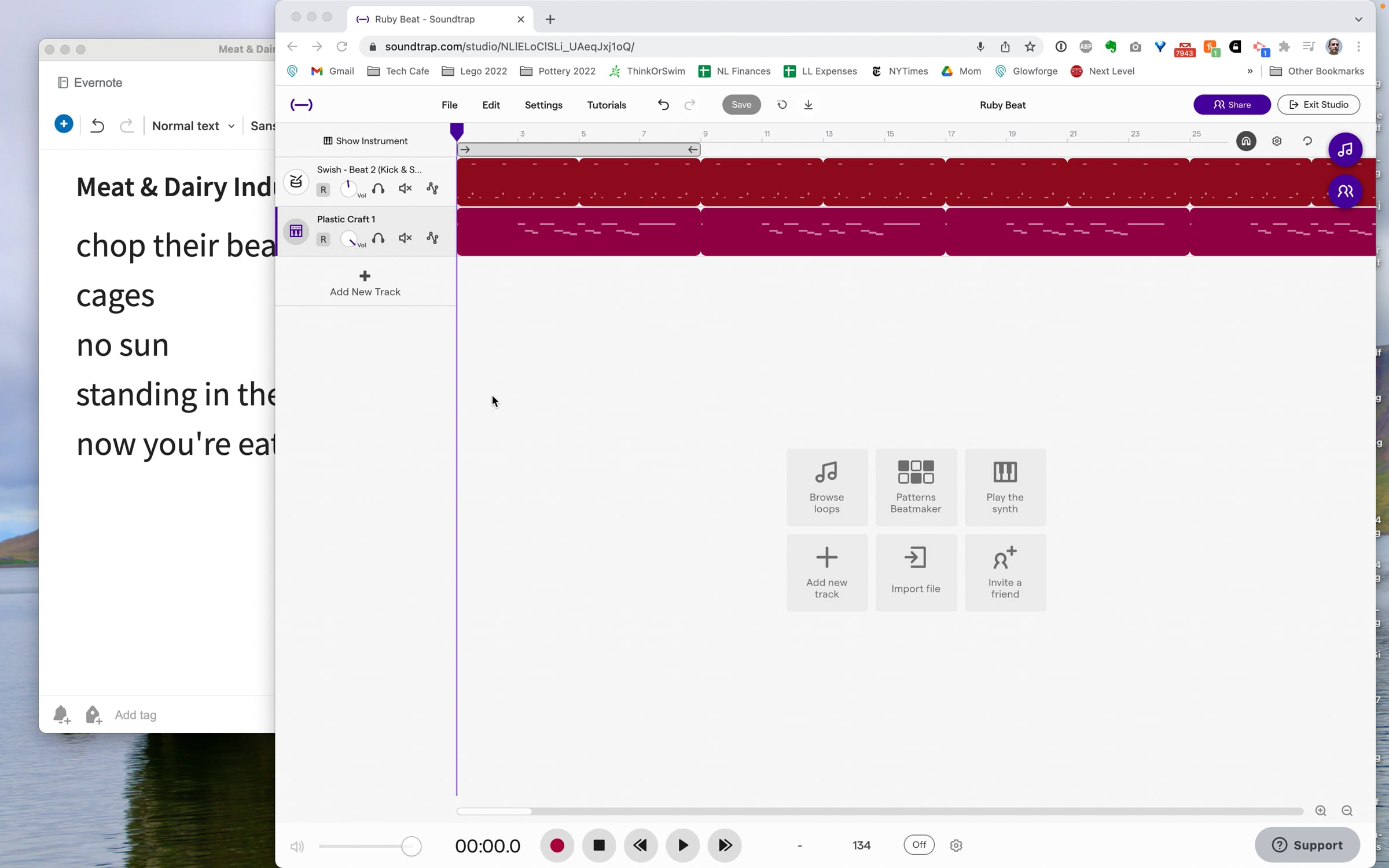The width and height of the screenshot is (1389, 868).
Task: Toggle the metronome Off button
Action: pos(918,845)
